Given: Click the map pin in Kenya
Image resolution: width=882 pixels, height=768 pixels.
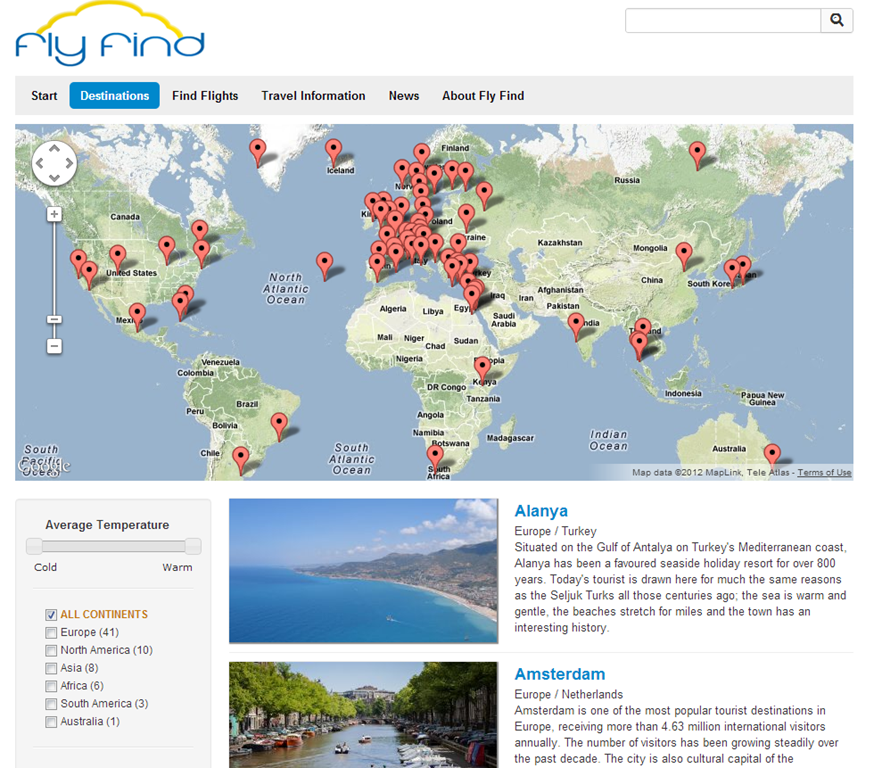Looking at the screenshot, I should click(x=483, y=367).
